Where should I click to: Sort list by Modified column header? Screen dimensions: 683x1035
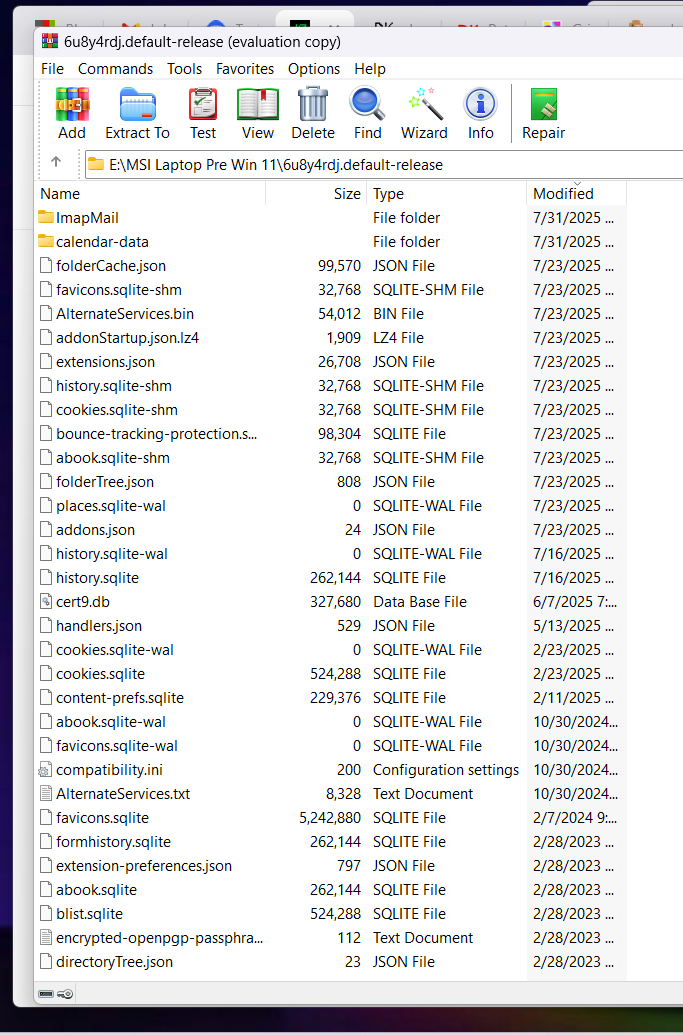[x=576, y=193]
